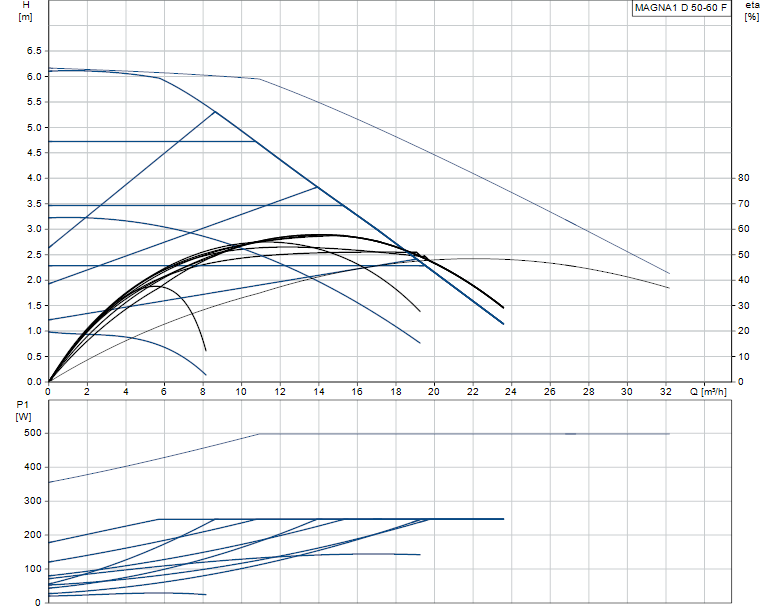Click the 1.5 value on H axis
This screenshot has width=774, height=611.
coord(34,306)
